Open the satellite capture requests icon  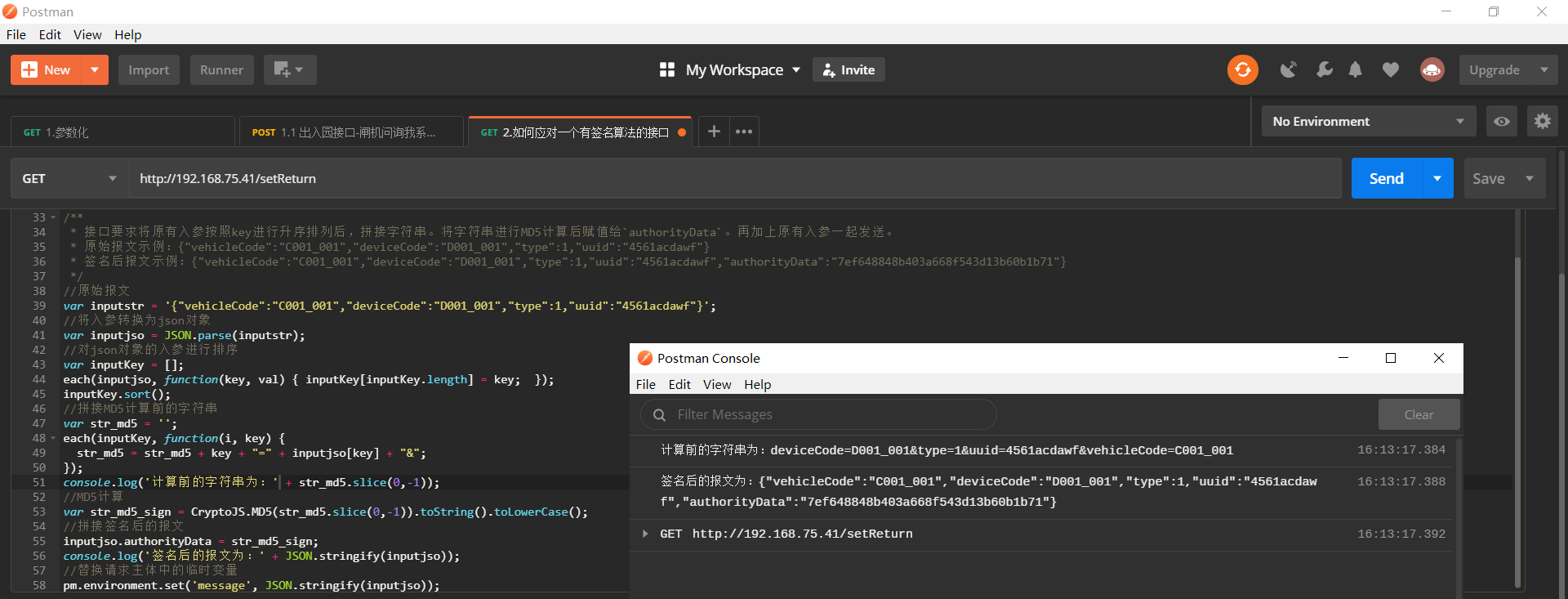coord(1288,70)
